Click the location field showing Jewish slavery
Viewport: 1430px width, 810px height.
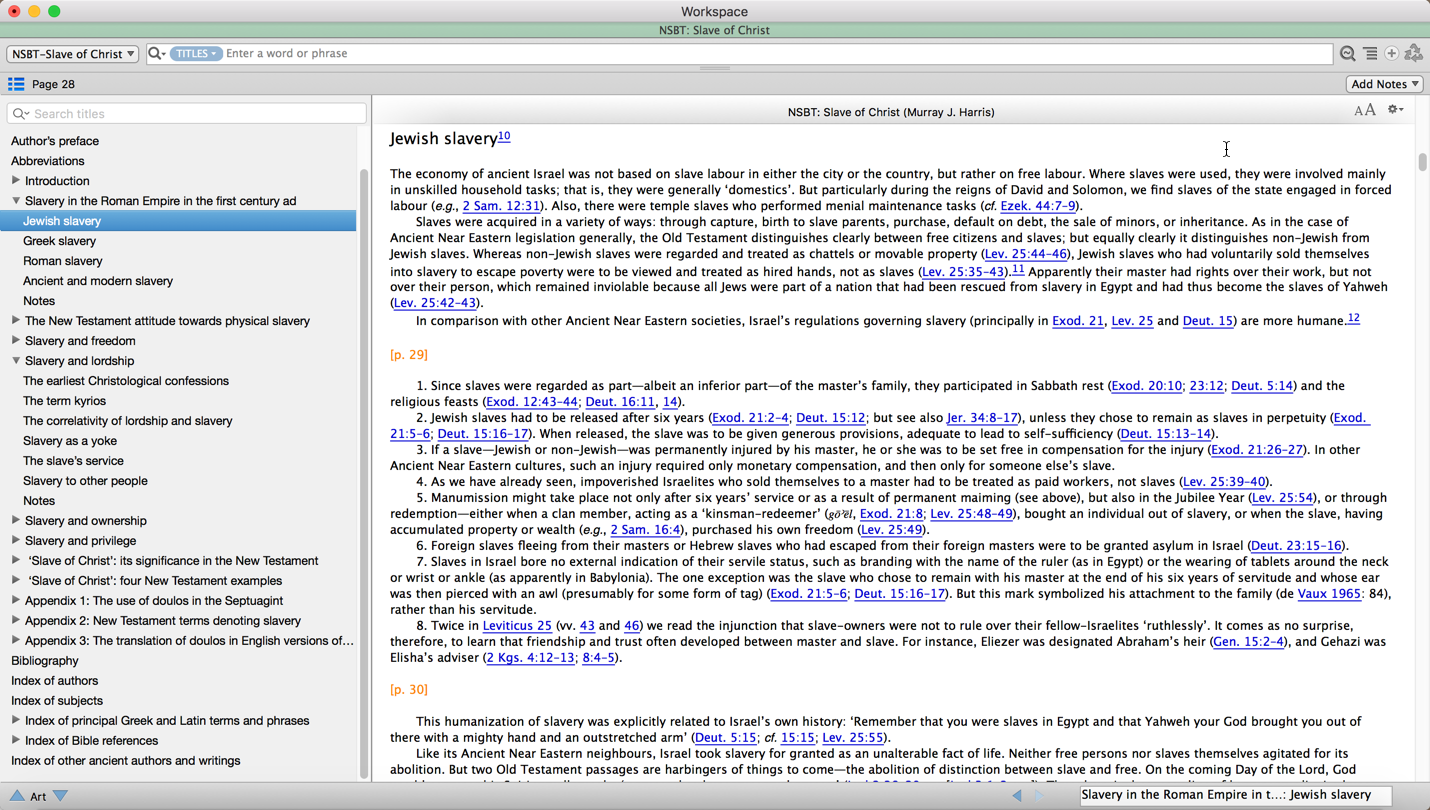1236,796
